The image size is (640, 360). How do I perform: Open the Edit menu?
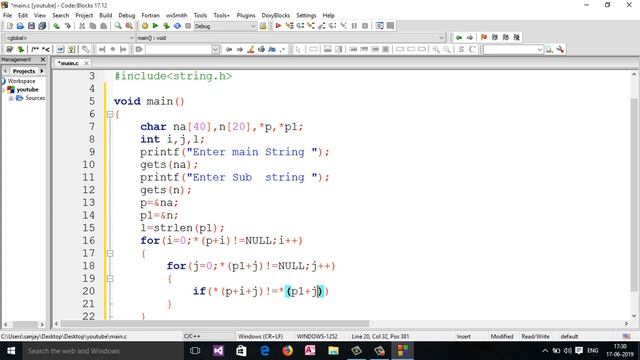23,15
